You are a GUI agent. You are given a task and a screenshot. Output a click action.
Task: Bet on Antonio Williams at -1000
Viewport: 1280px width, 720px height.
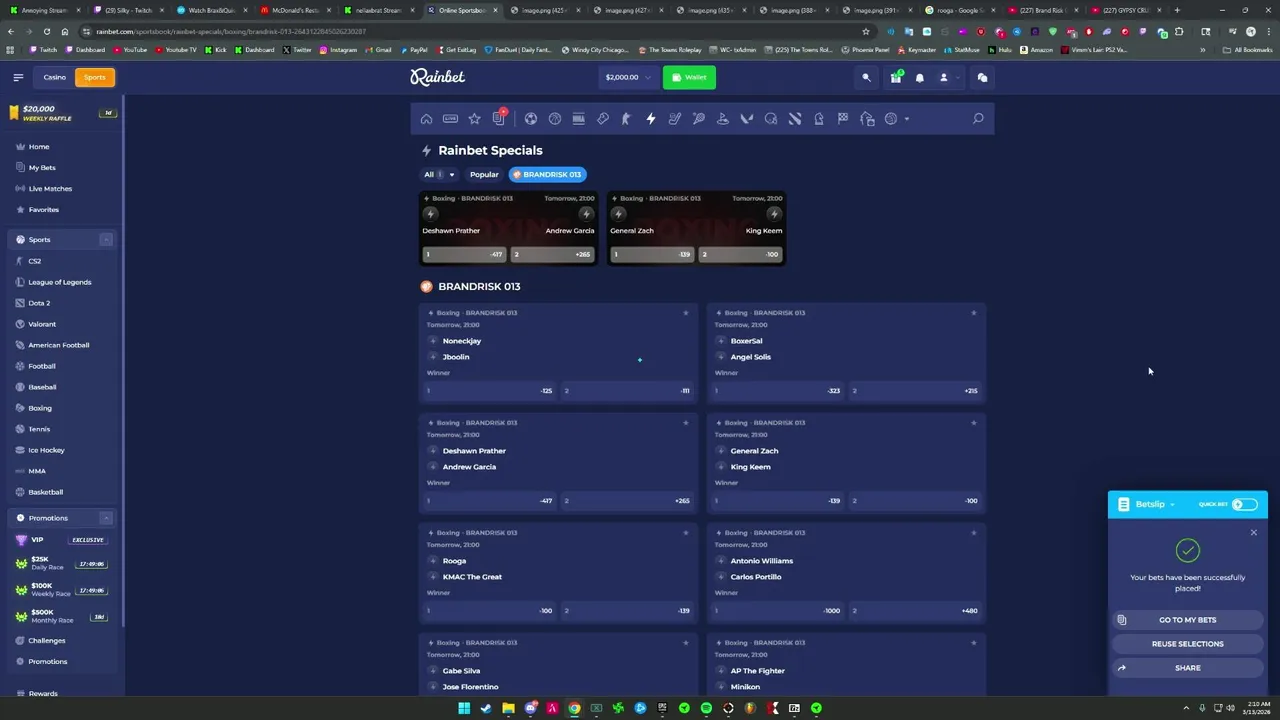tap(777, 611)
